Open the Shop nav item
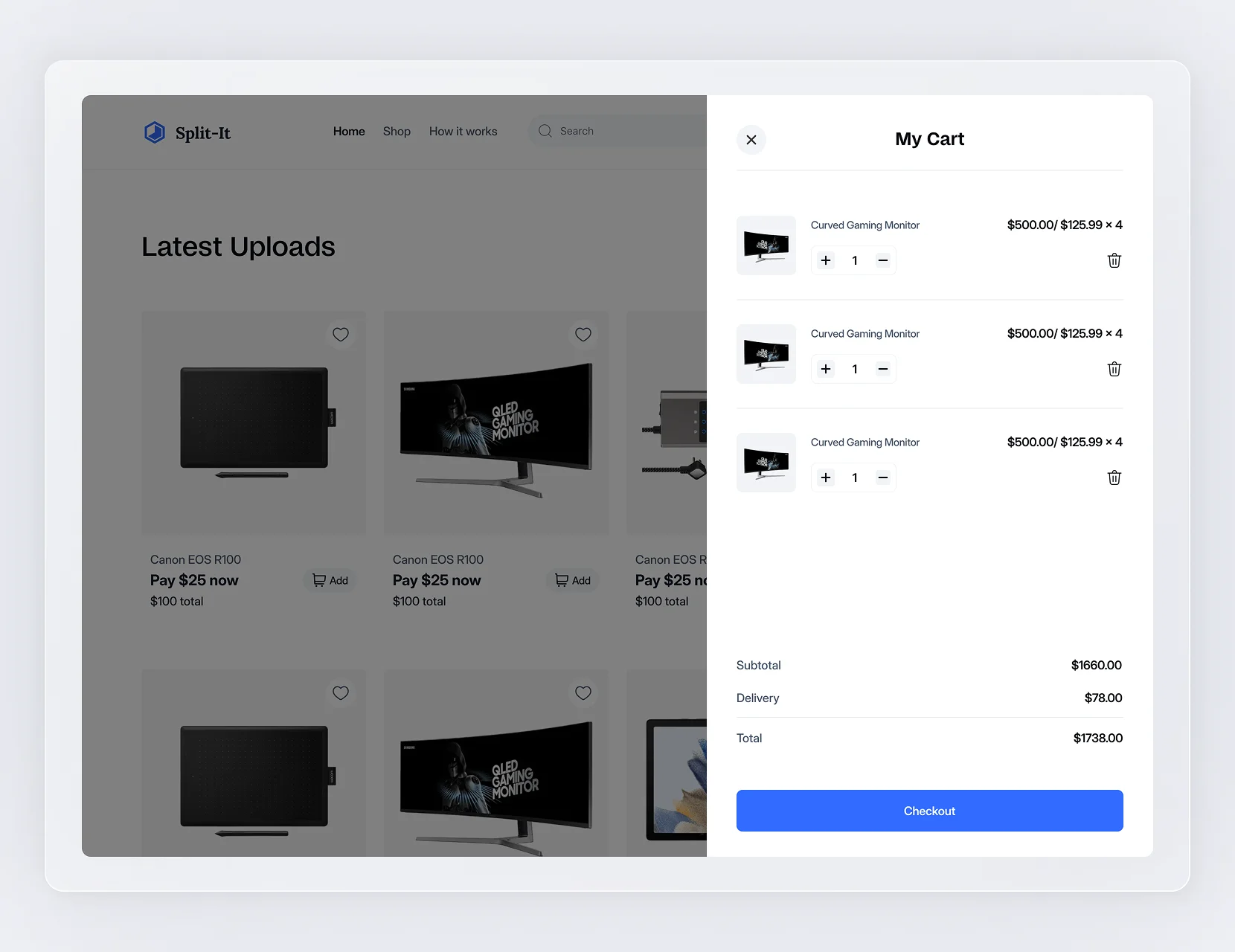The height and width of the screenshot is (952, 1235). point(397,131)
